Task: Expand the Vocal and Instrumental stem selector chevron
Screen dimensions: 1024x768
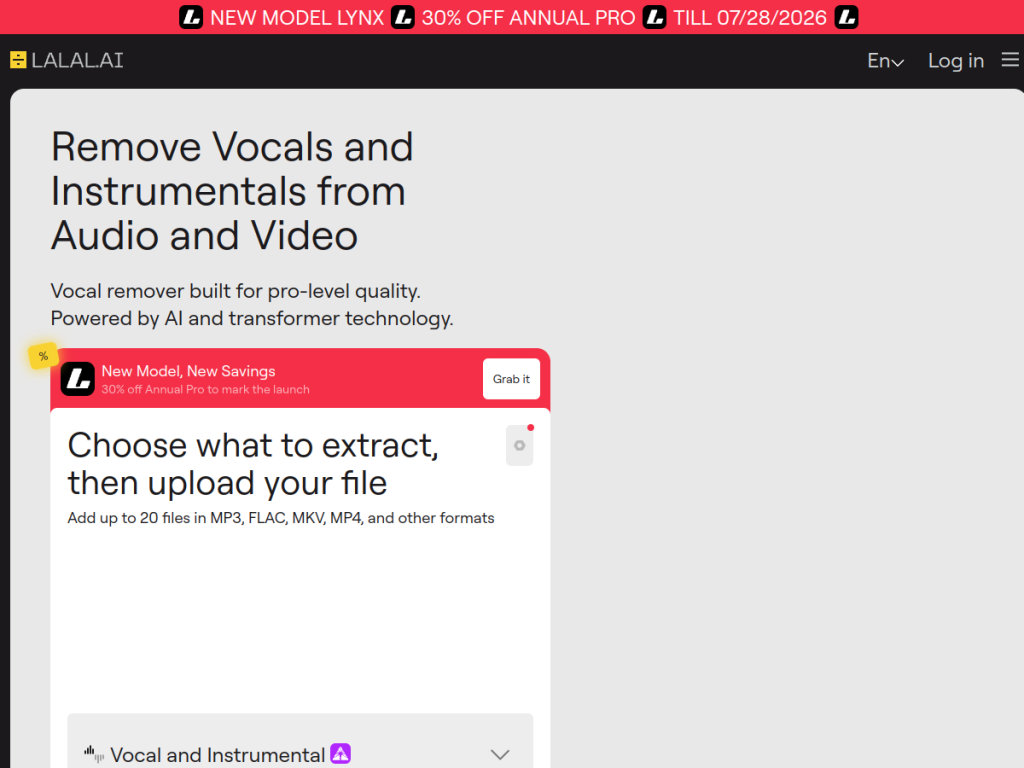Action: pos(500,754)
